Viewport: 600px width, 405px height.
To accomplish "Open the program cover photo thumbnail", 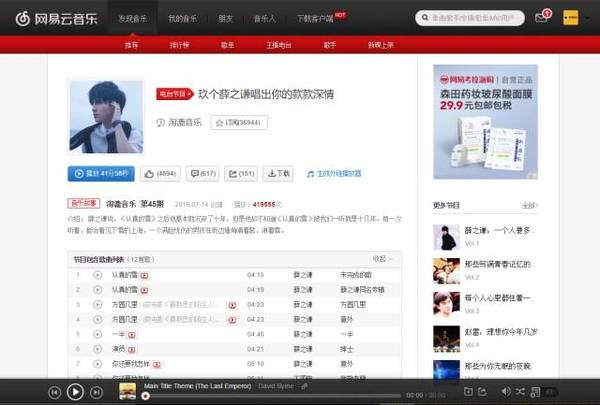I will point(106,116).
